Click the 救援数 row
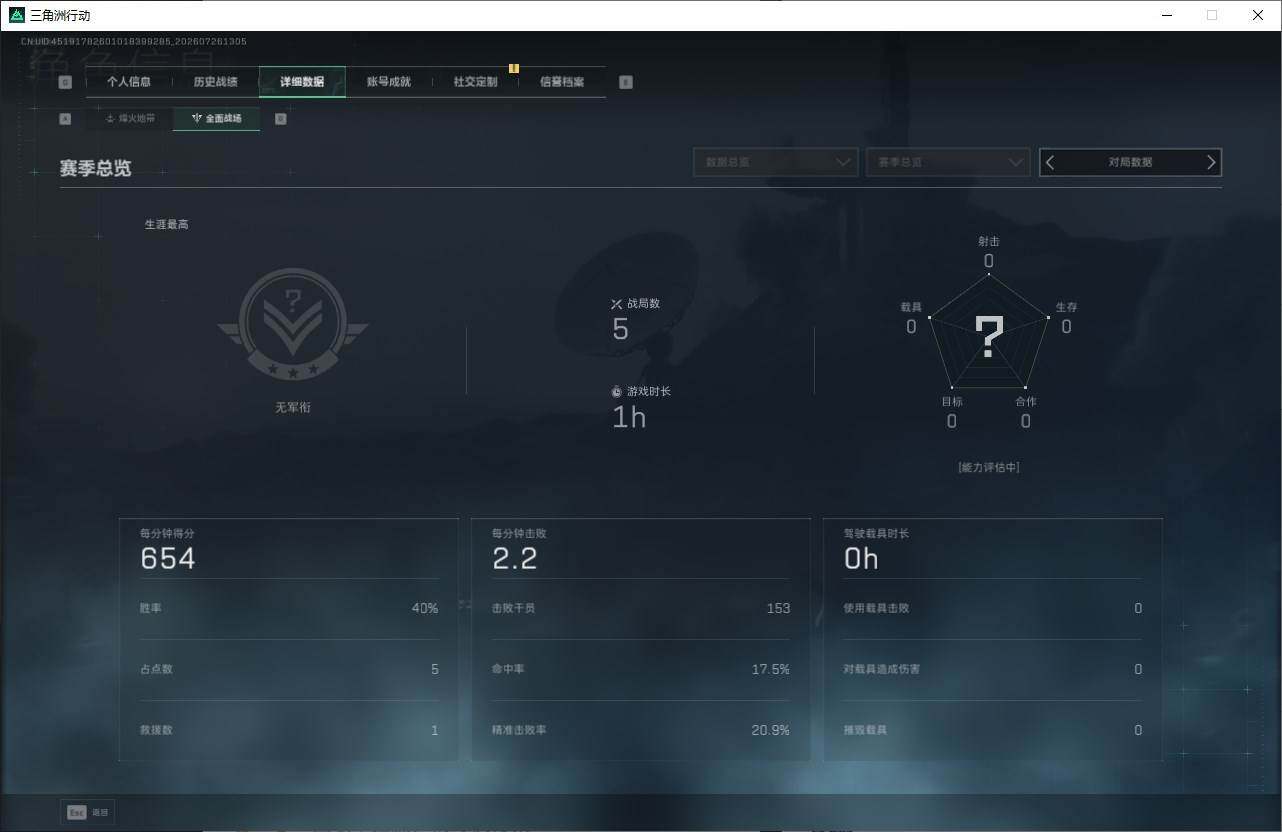This screenshot has height=832, width=1282. pyautogui.click(x=289, y=730)
